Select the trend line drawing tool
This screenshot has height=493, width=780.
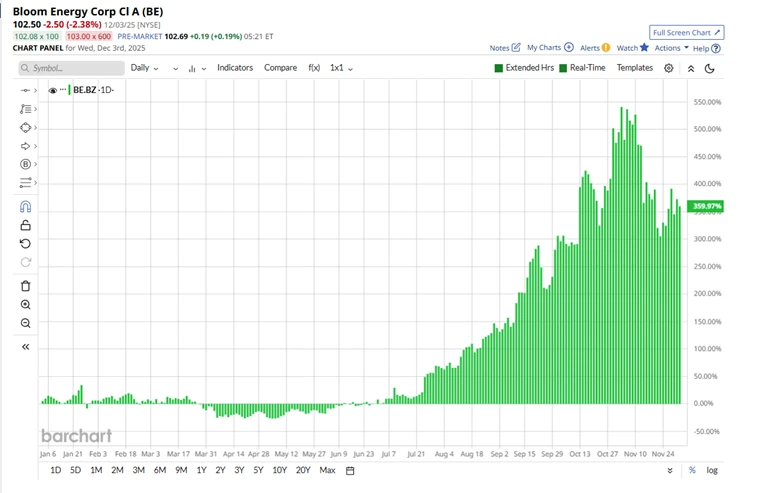(x=25, y=91)
